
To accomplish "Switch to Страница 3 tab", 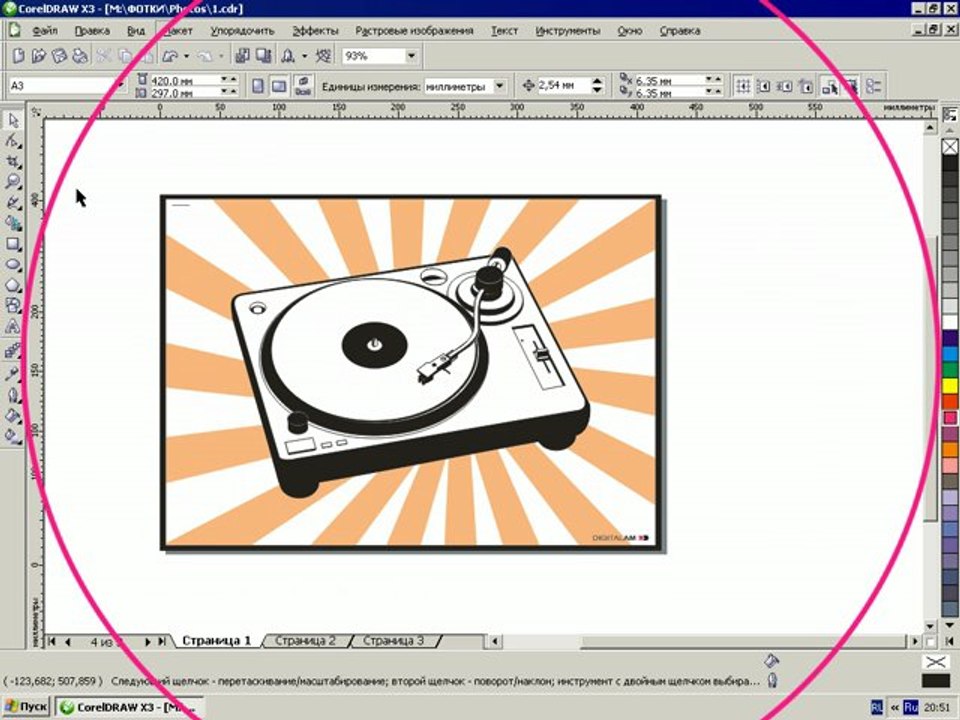I will point(393,640).
